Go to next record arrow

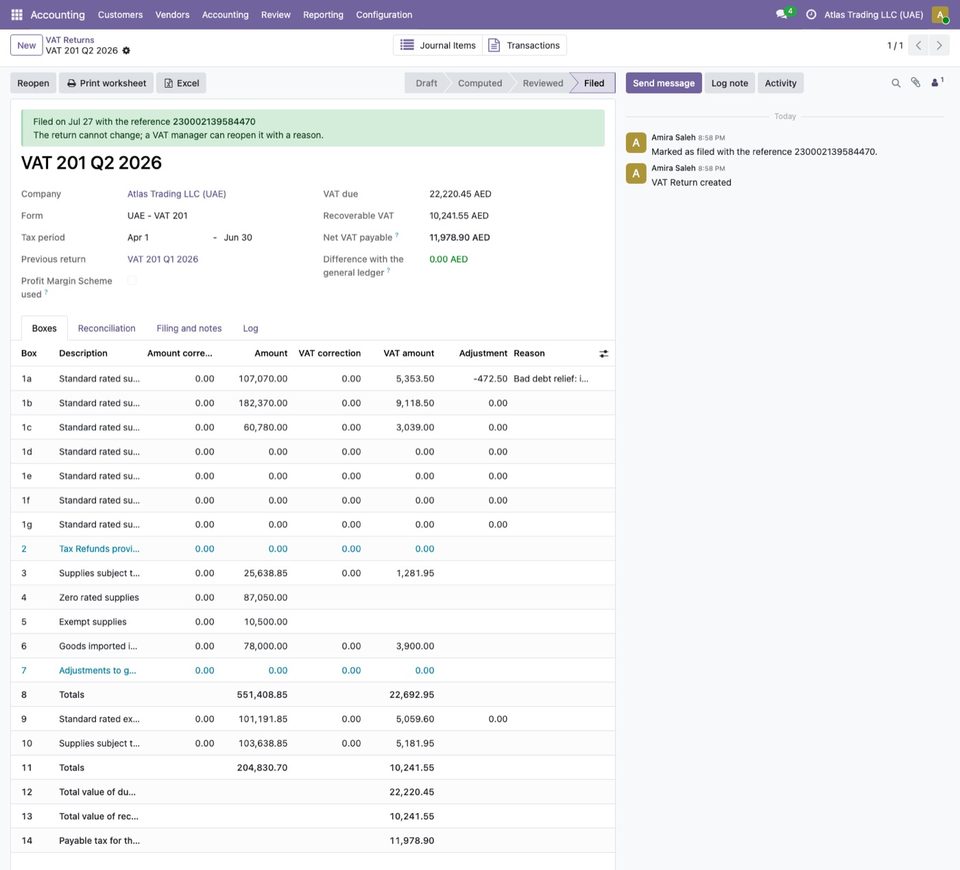[939, 45]
